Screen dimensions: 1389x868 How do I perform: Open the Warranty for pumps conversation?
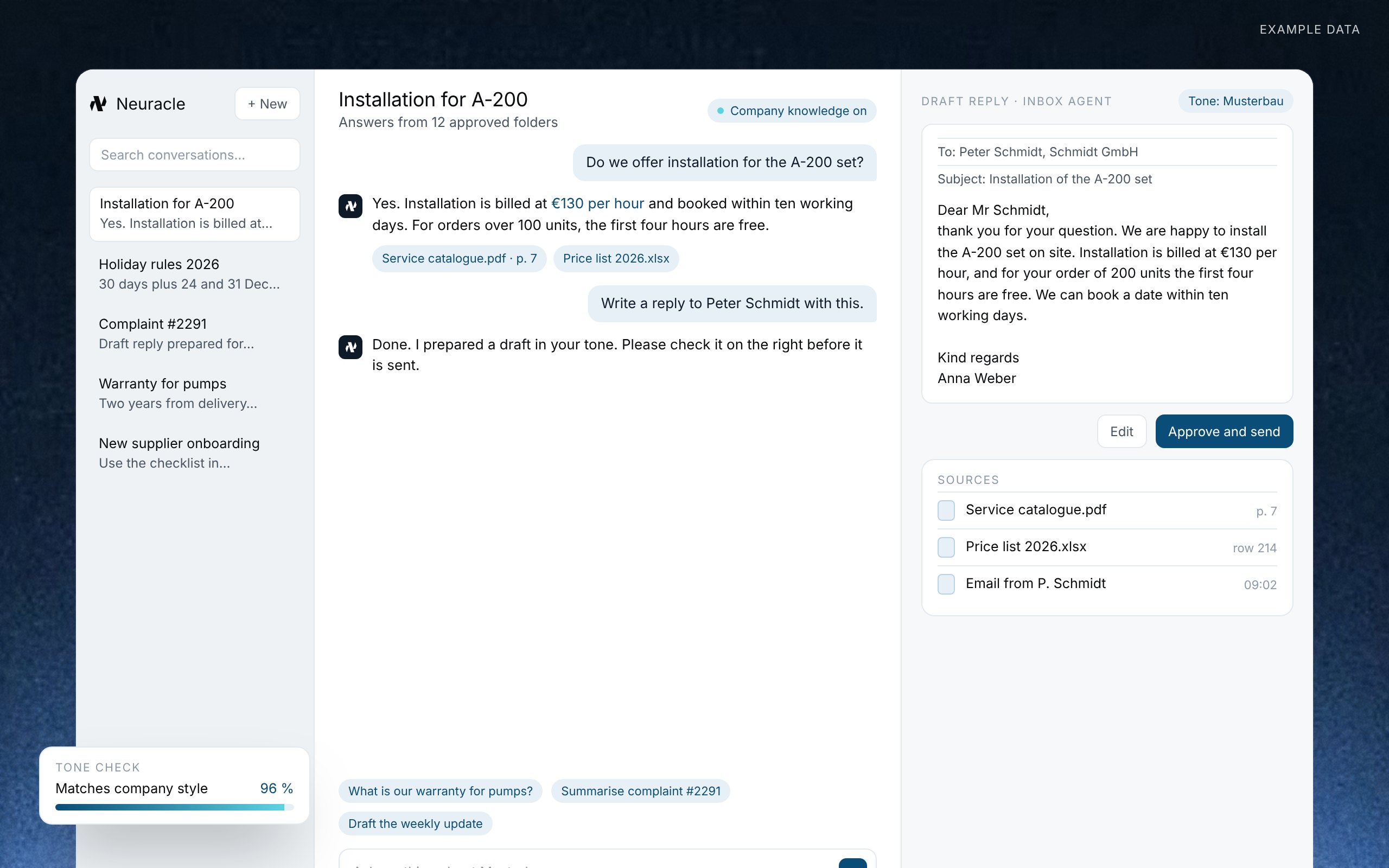(x=195, y=393)
